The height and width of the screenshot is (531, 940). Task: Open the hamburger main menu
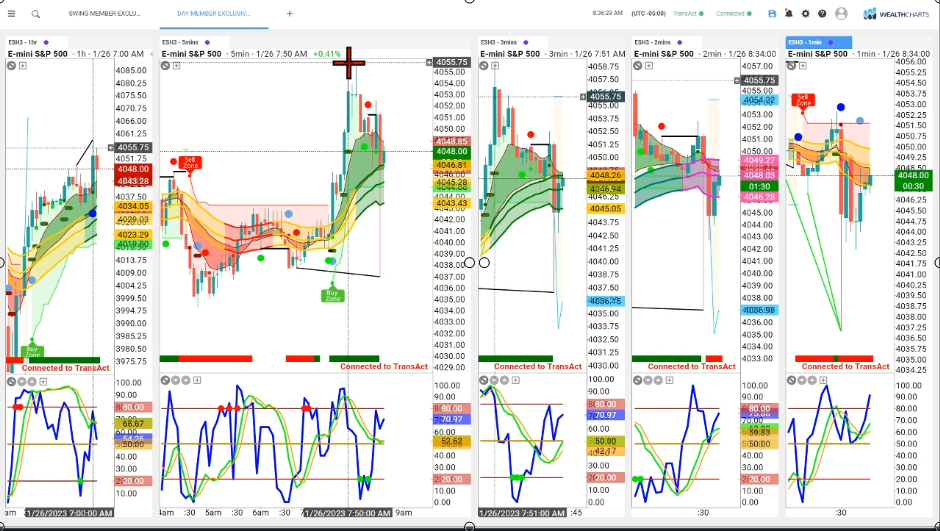[11, 13]
